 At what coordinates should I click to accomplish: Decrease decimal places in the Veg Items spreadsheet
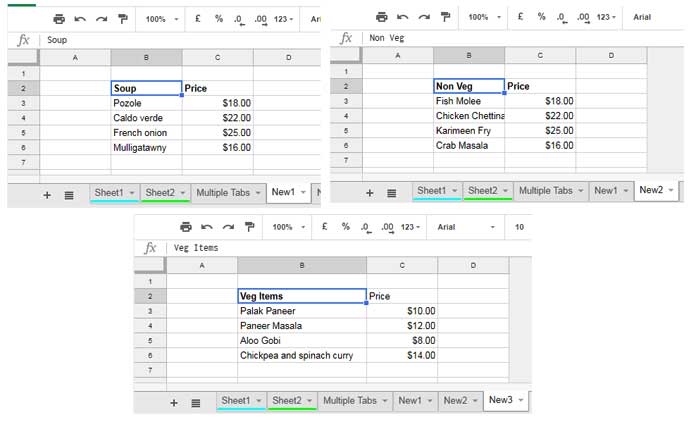coord(366,227)
